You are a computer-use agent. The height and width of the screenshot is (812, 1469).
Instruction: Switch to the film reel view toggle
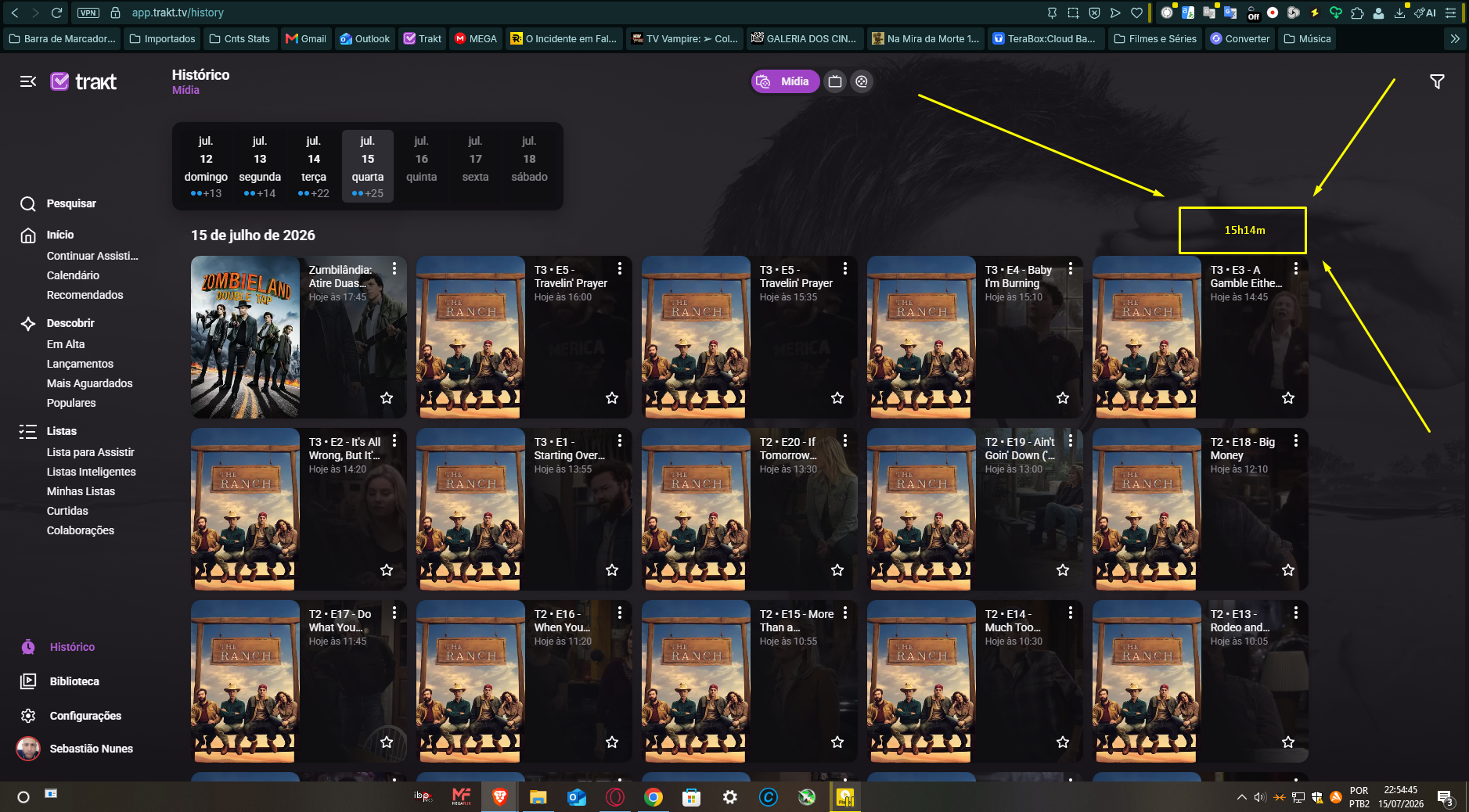coord(861,81)
